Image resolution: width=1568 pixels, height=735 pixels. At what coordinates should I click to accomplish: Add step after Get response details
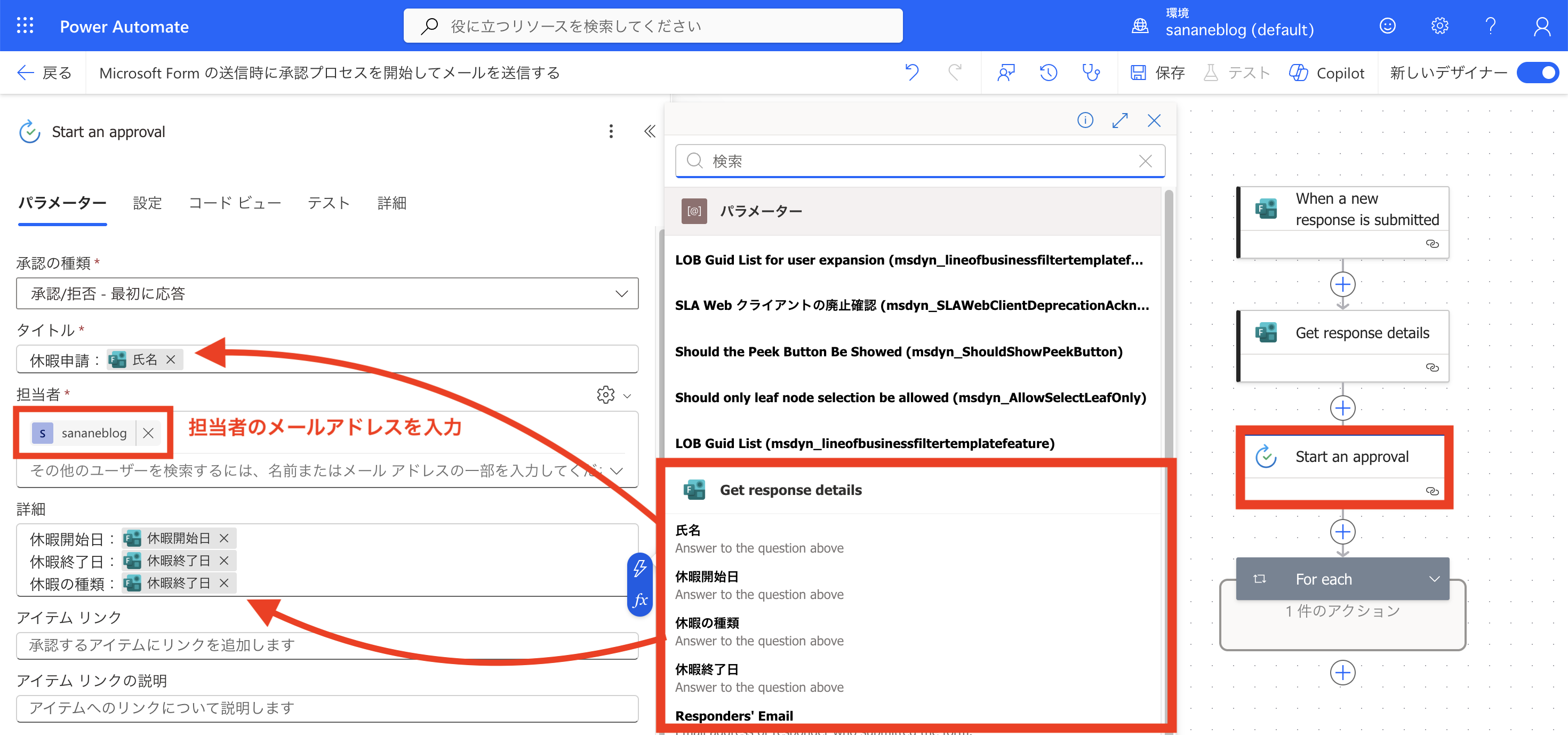click(1343, 408)
